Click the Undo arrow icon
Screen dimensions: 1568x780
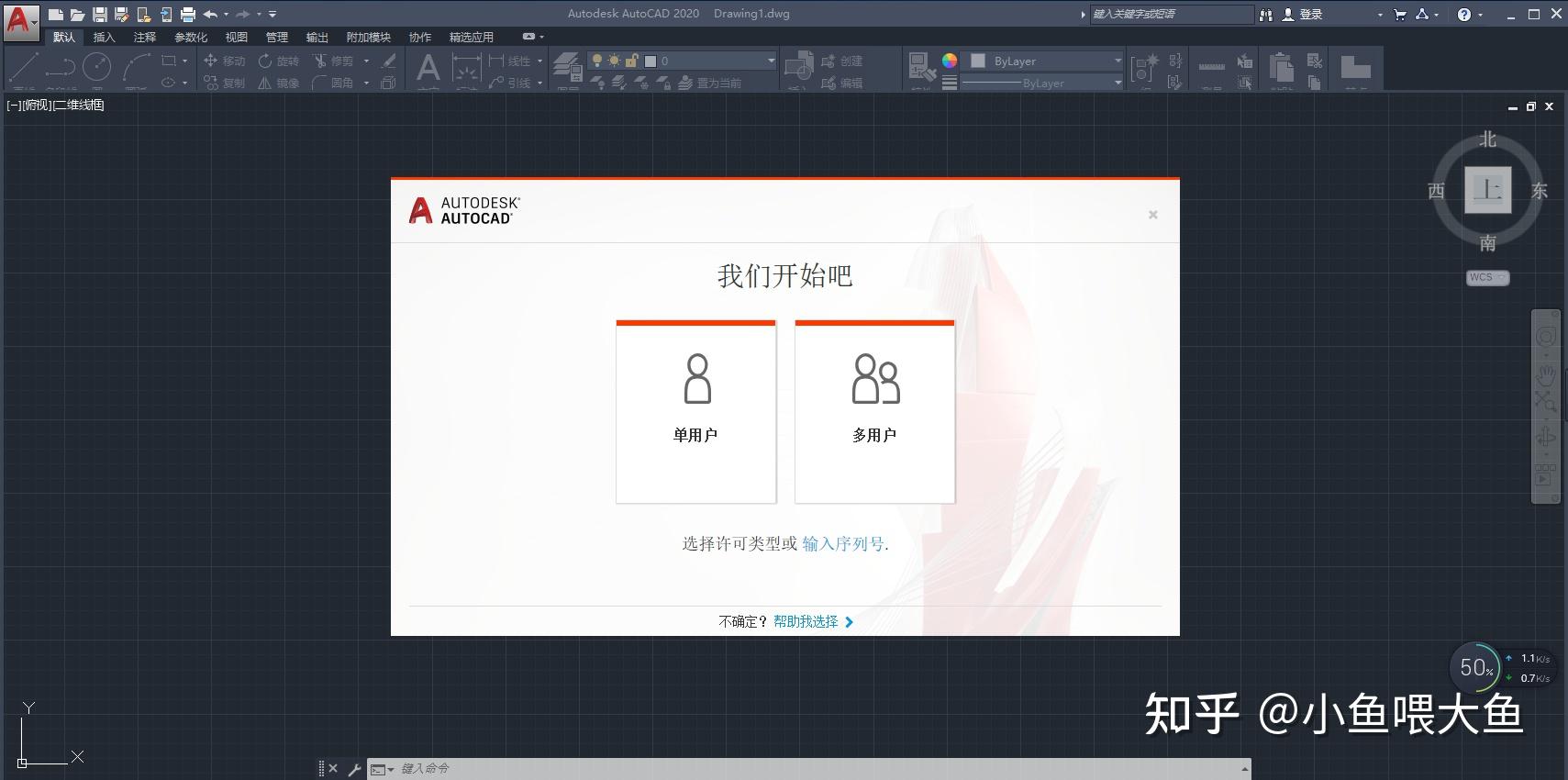[x=211, y=14]
